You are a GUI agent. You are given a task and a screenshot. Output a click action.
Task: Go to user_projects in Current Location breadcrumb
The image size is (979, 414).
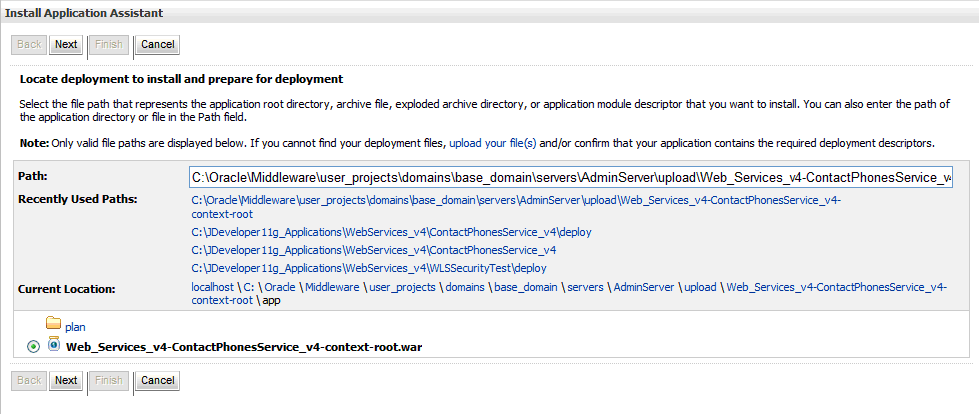pos(402,287)
